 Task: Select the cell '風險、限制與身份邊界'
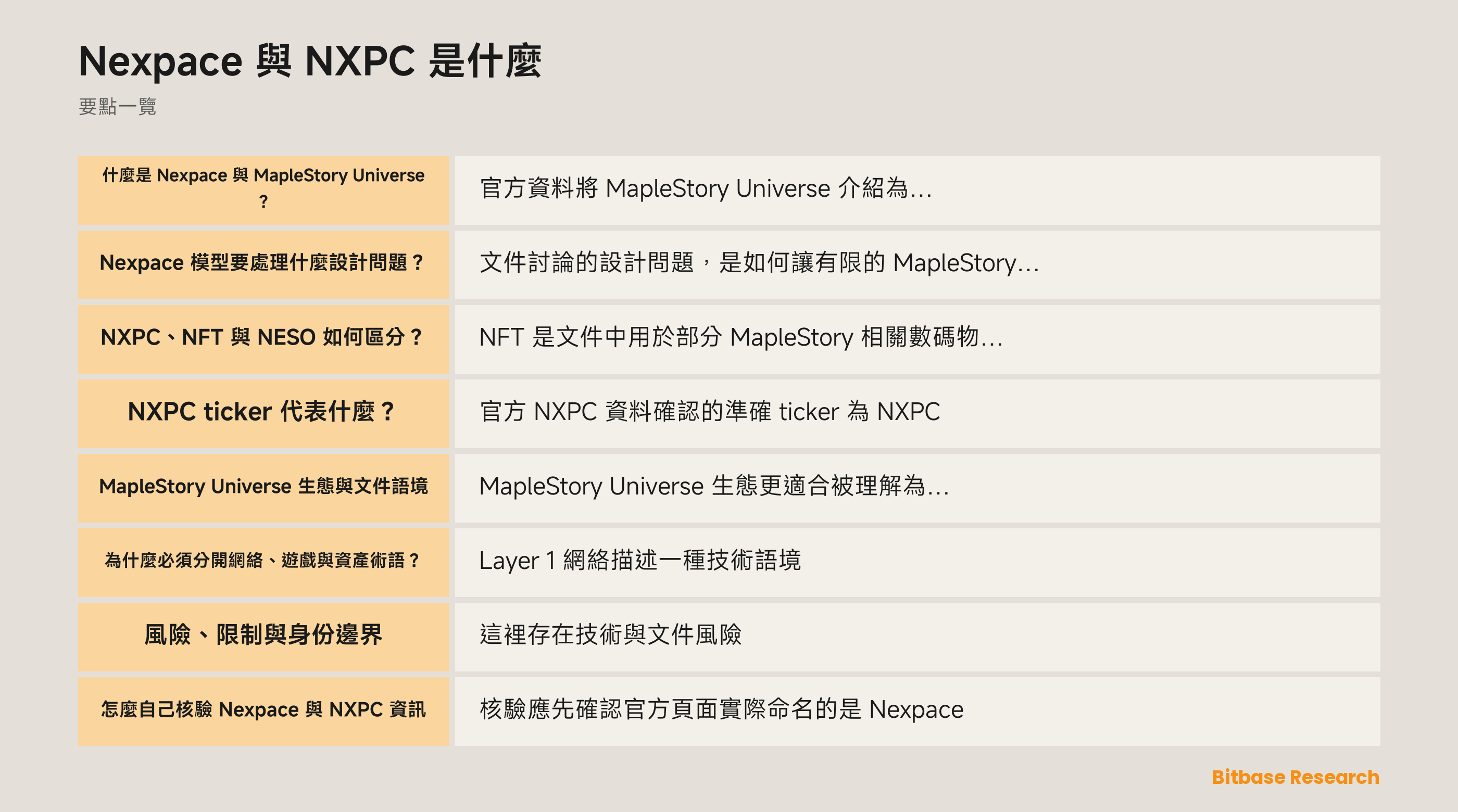click(263, 637)
